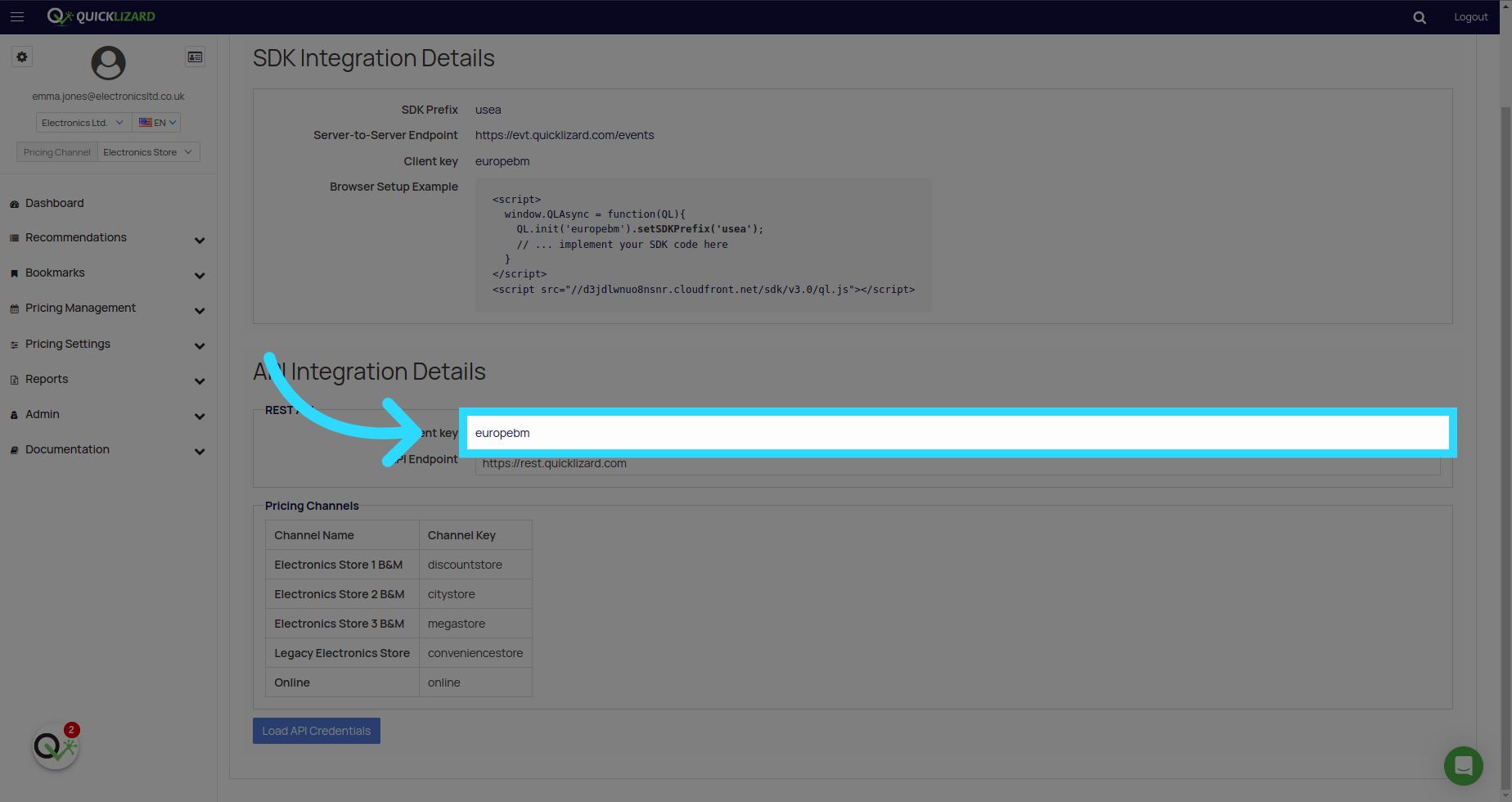Image resolution: width=1512 pixels, height=802 pixels.
Task: Open the EN language dropdown
Action: (157, 123)
